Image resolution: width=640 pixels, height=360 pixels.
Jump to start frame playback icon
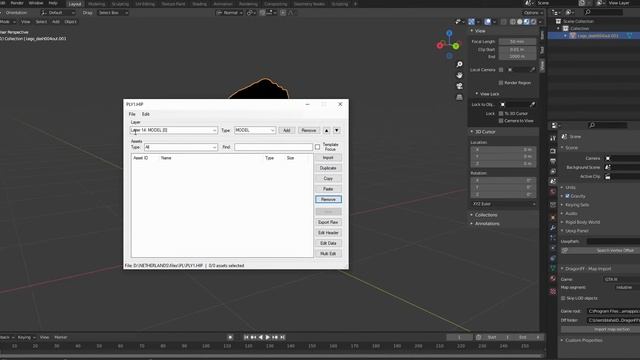246,337
